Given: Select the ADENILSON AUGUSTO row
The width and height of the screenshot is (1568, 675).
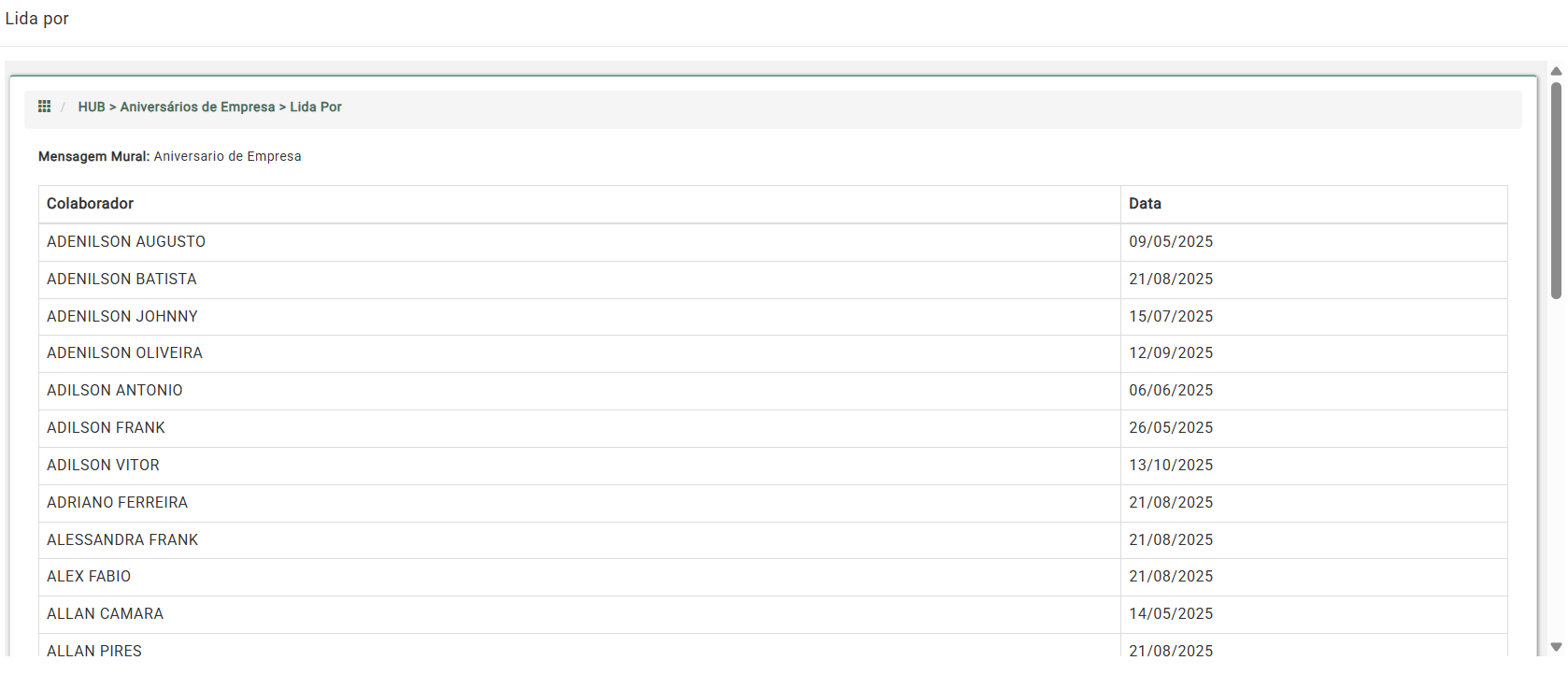Looking at the screenshot, I should pyautogui.click(x=126, y=242).
